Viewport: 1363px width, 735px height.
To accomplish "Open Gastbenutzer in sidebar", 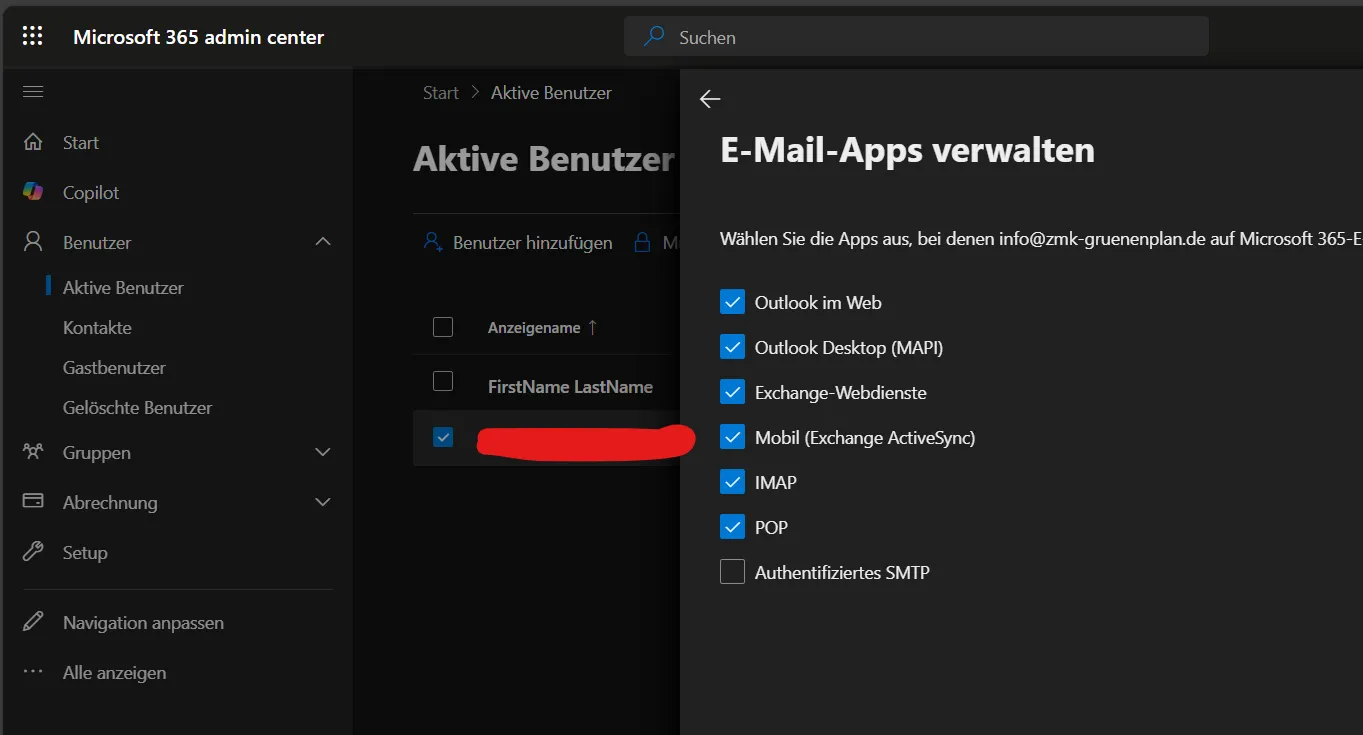I will click(114, 367).
